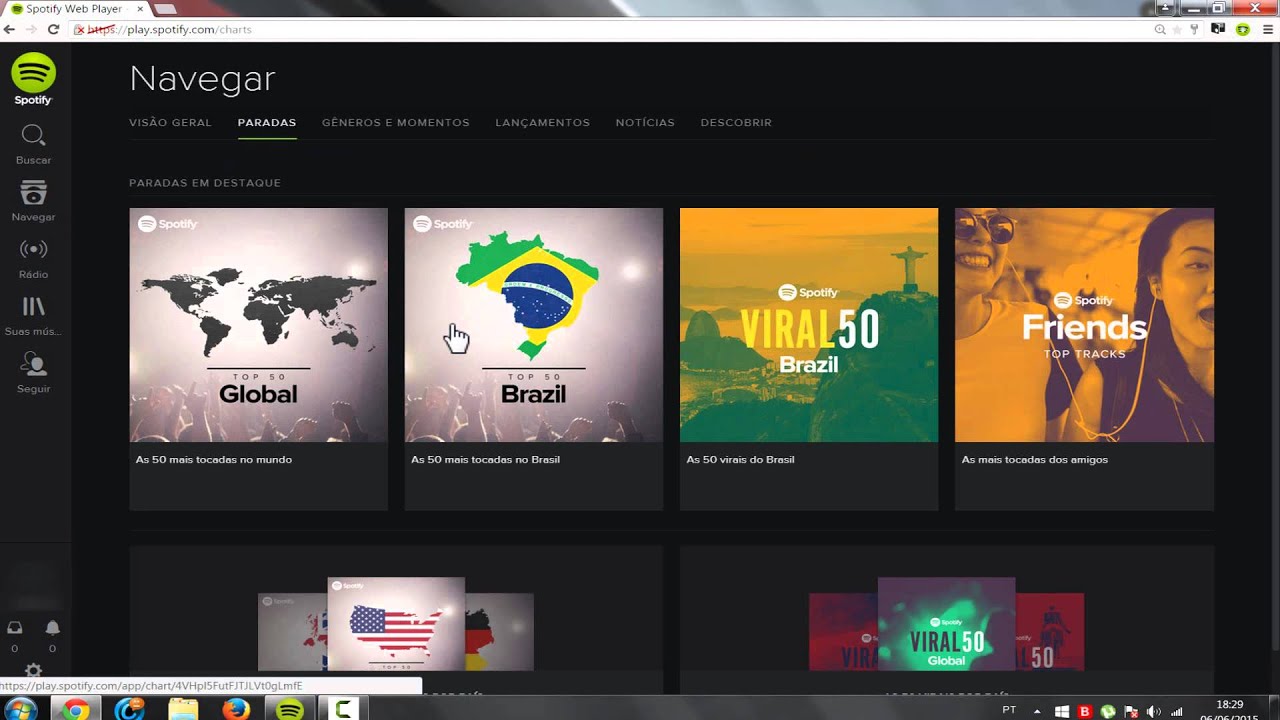Show hidden tray icons arrow
1280x720 pixels.
pyautogui.click(x=1037, y=711)
